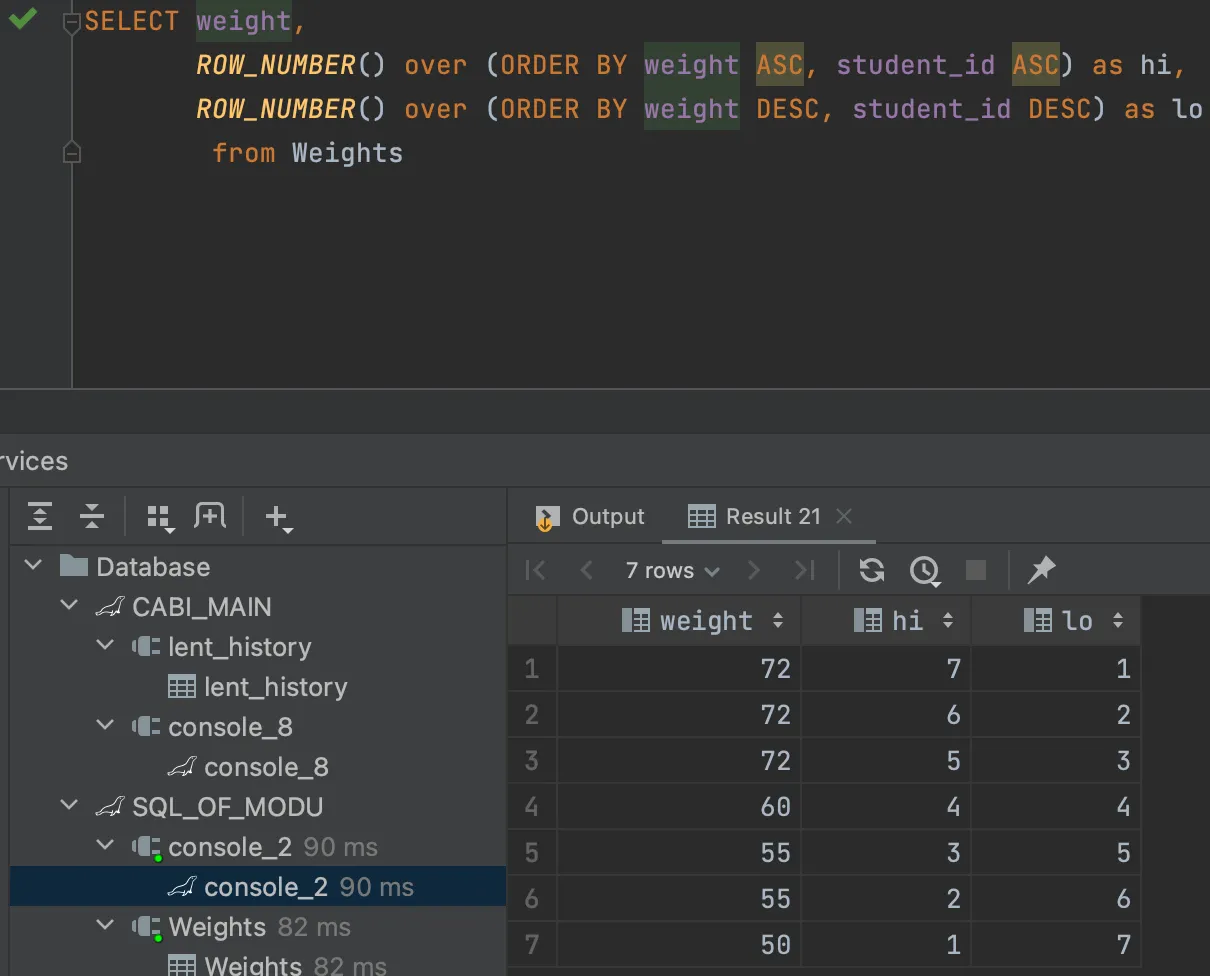Click weight cell 60 in row 4
This screenshot has height=976, width=1210.
tap(678, 806)
